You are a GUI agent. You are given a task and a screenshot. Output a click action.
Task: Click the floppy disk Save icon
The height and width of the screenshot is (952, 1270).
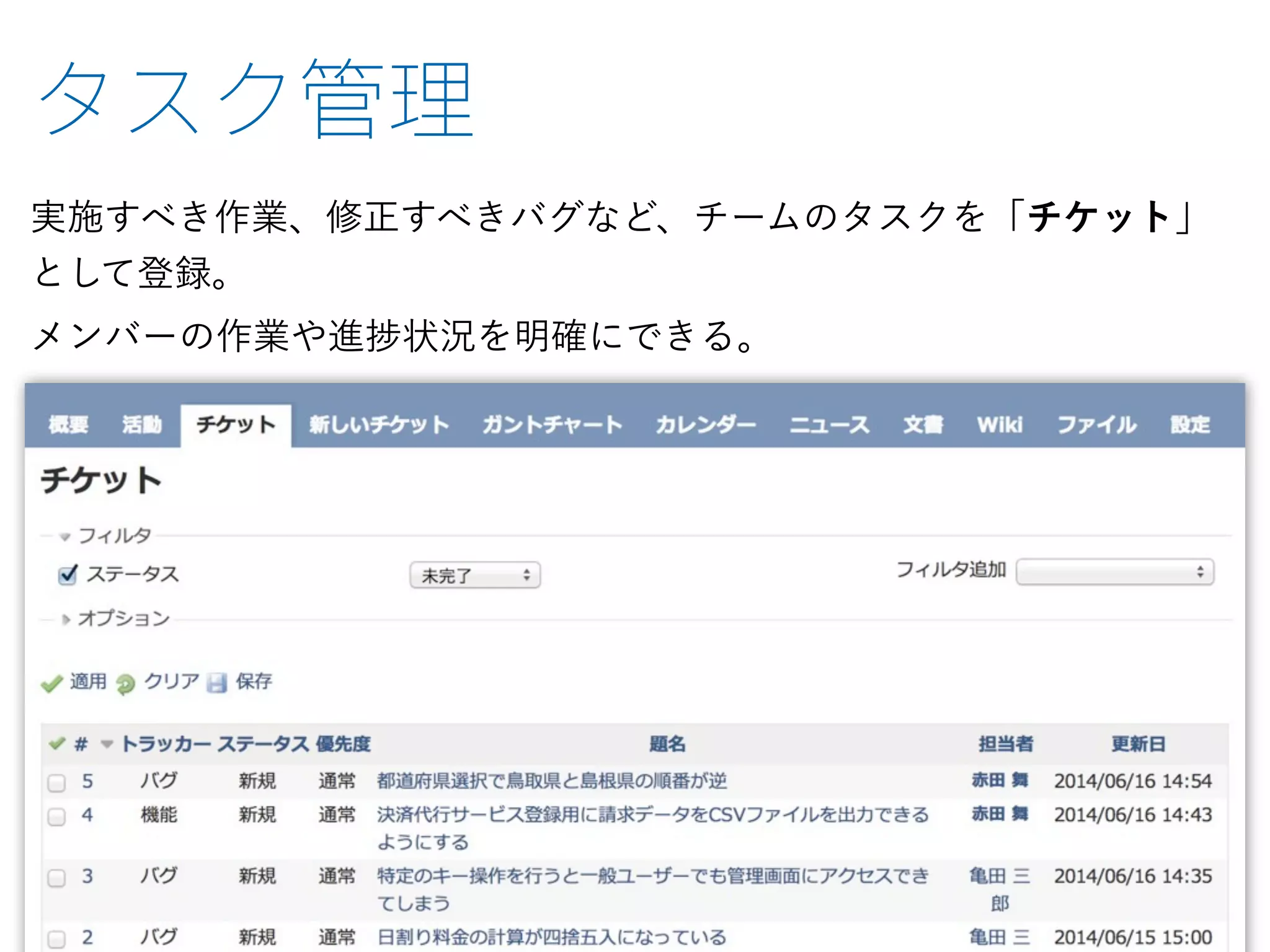pyautogui.click(x=217, y=683)
